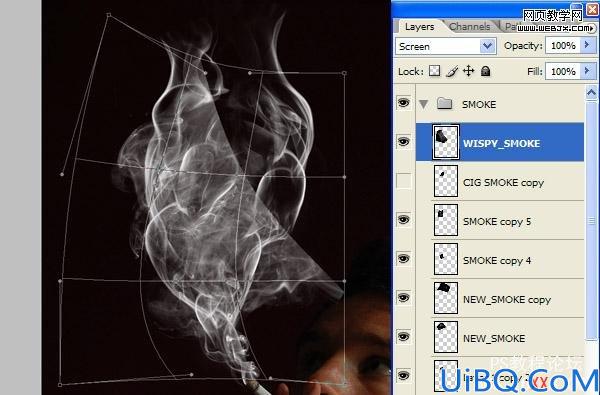Hide the NEW_SMOKE layer
The width and height of the screenshot is (600, 395).
(x=404, y=337)
